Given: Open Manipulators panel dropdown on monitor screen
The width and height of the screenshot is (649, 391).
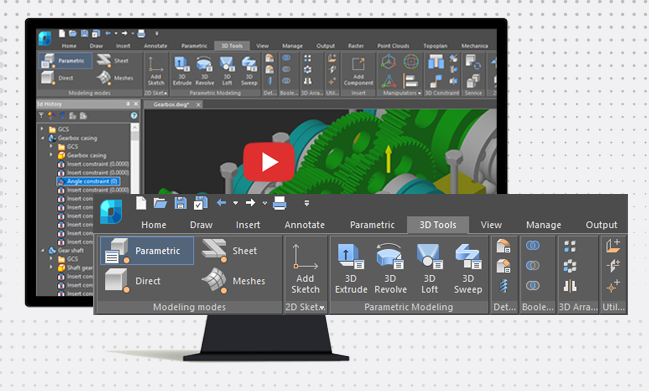Looking at the screenshot, I should click(x=419, y=94).
